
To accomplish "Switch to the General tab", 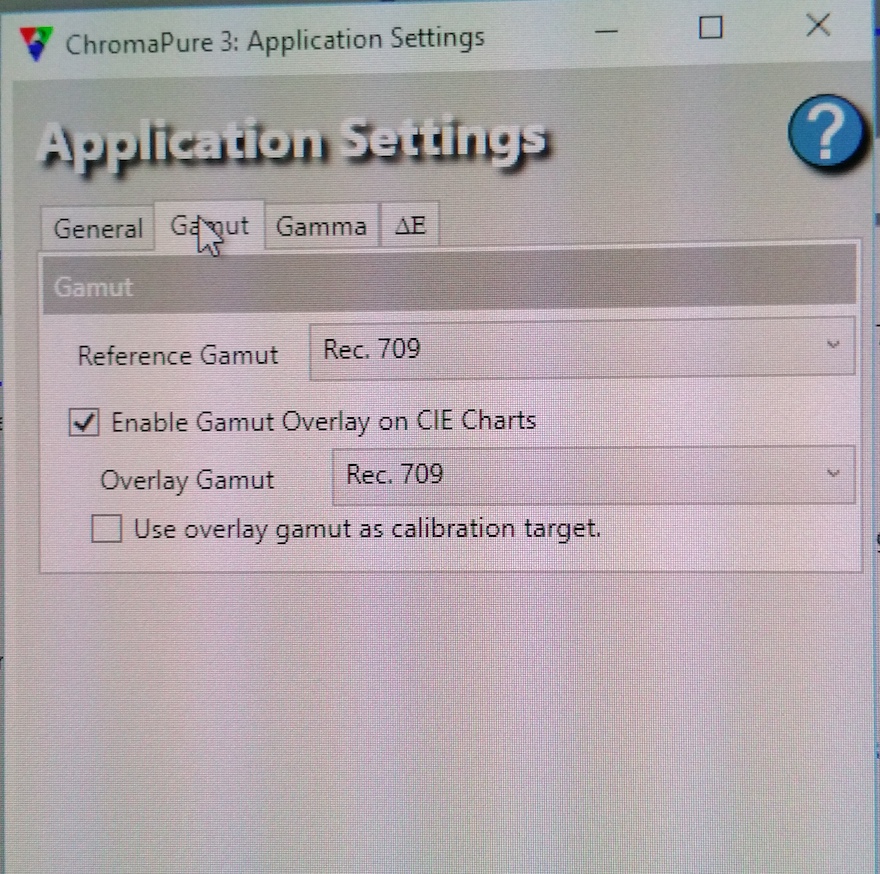I will tap(98, 229).
